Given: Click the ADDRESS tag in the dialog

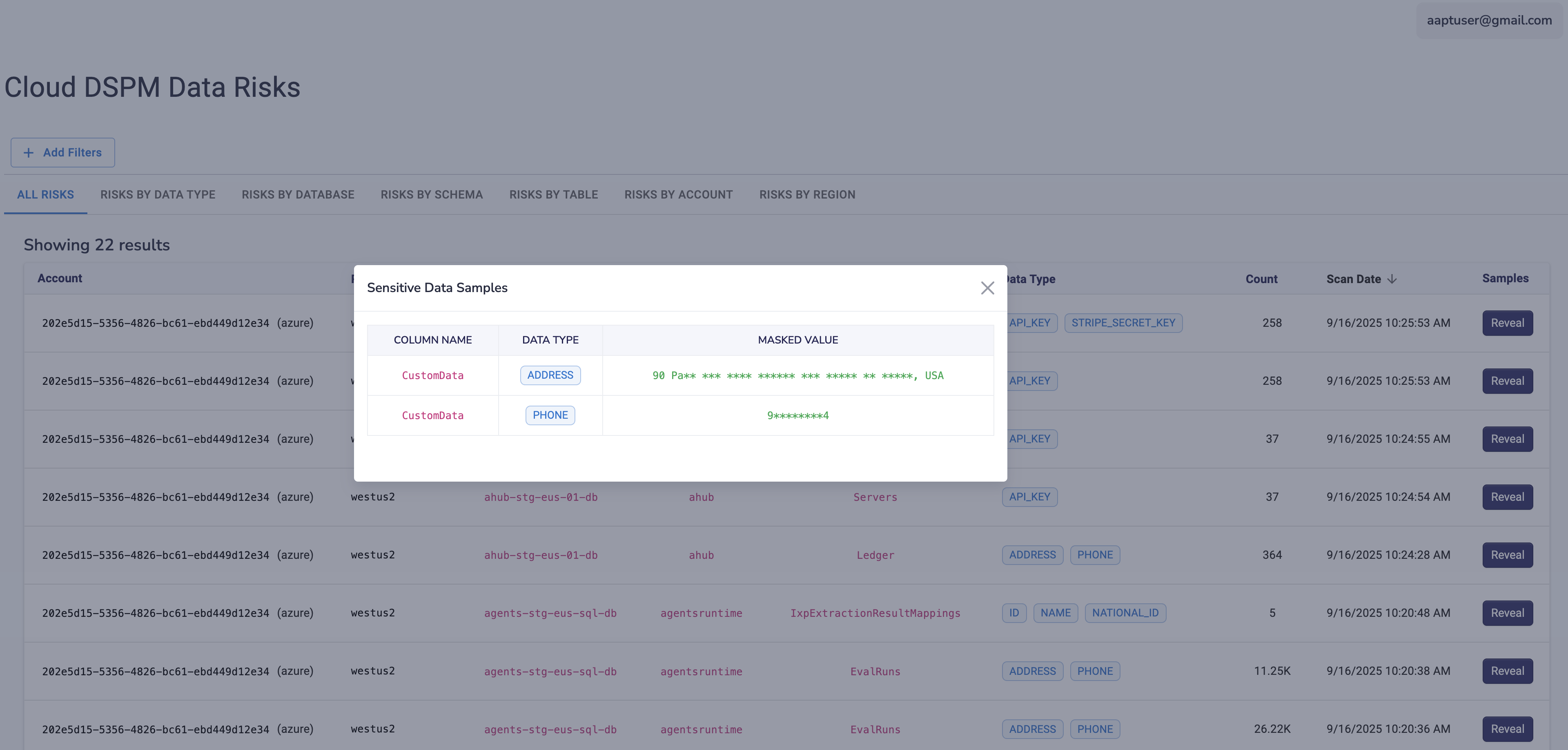Looking at the screenshot, I should (x=550, y=375).
